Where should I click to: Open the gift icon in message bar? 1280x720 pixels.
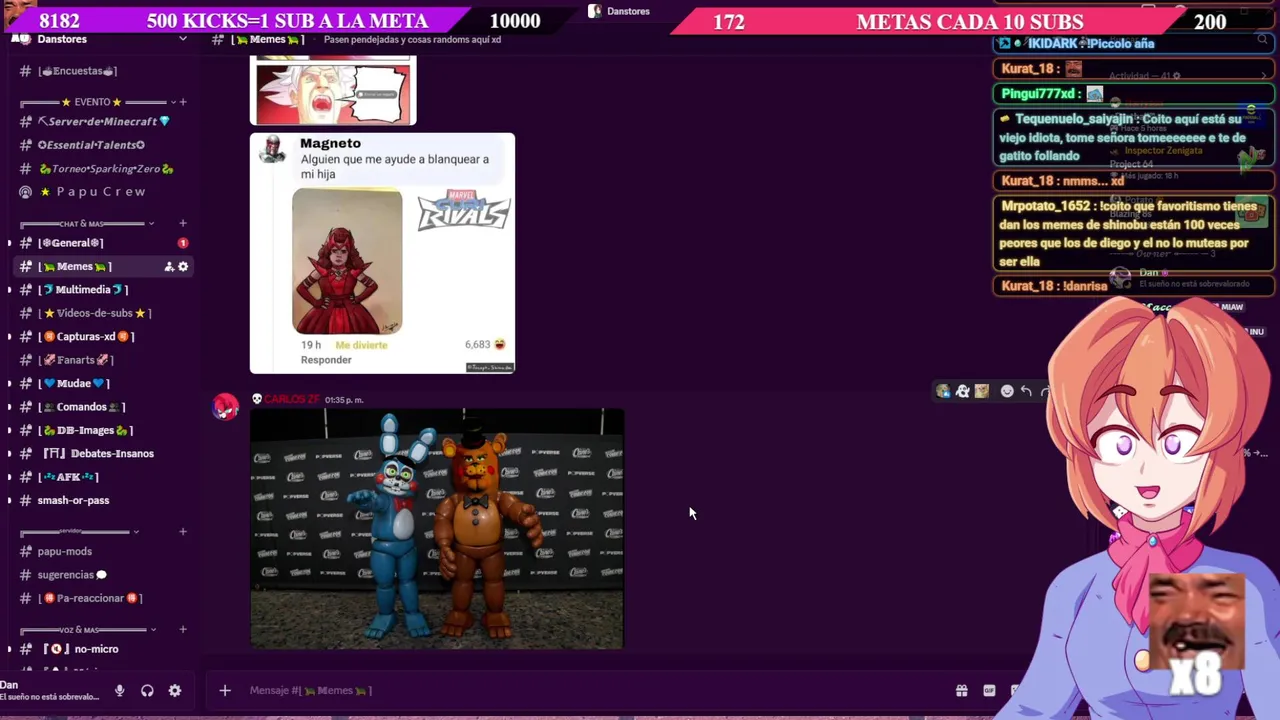[x=962, y=690]
